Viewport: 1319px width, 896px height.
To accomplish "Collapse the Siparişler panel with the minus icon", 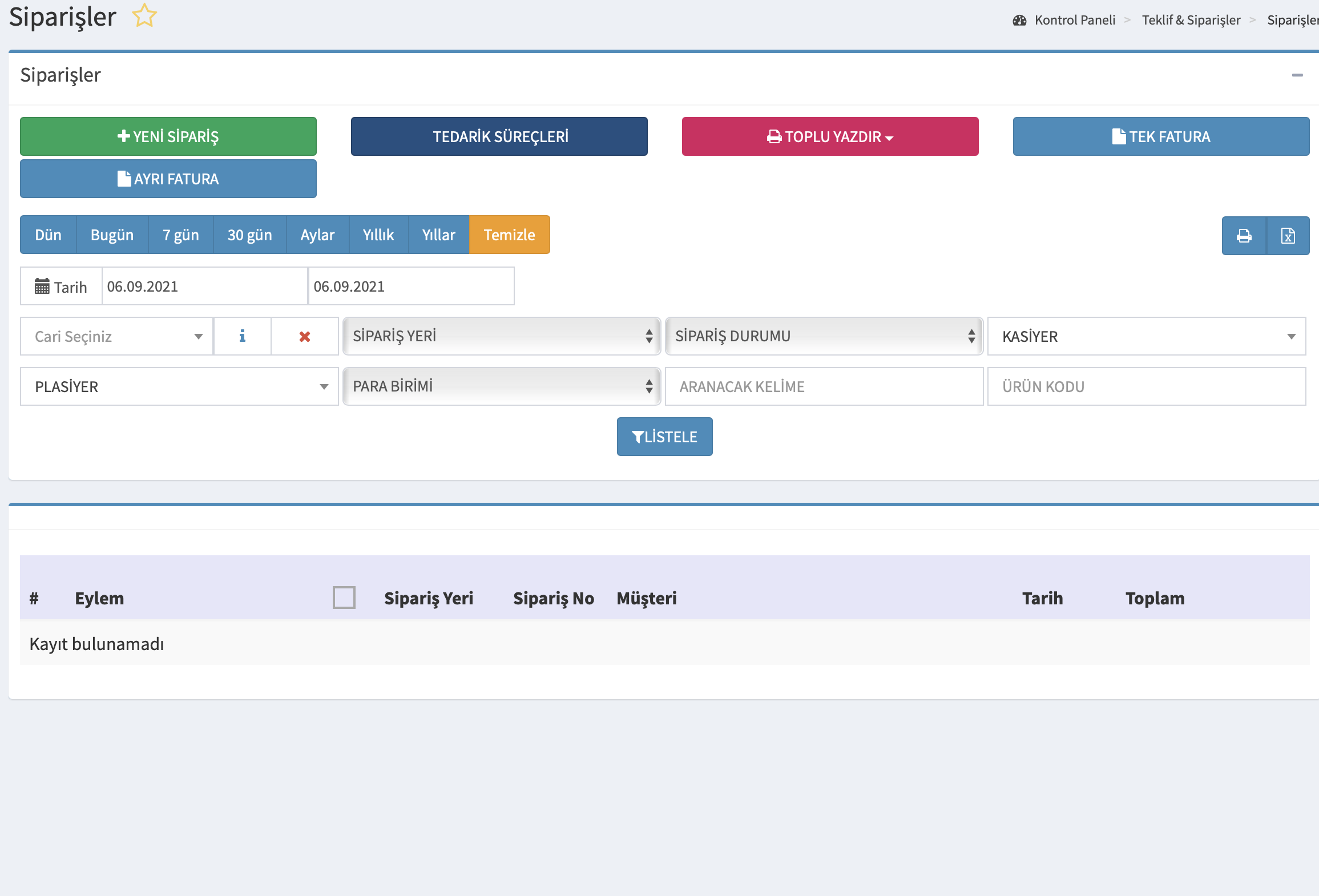I will click(x=1297, y=75).
